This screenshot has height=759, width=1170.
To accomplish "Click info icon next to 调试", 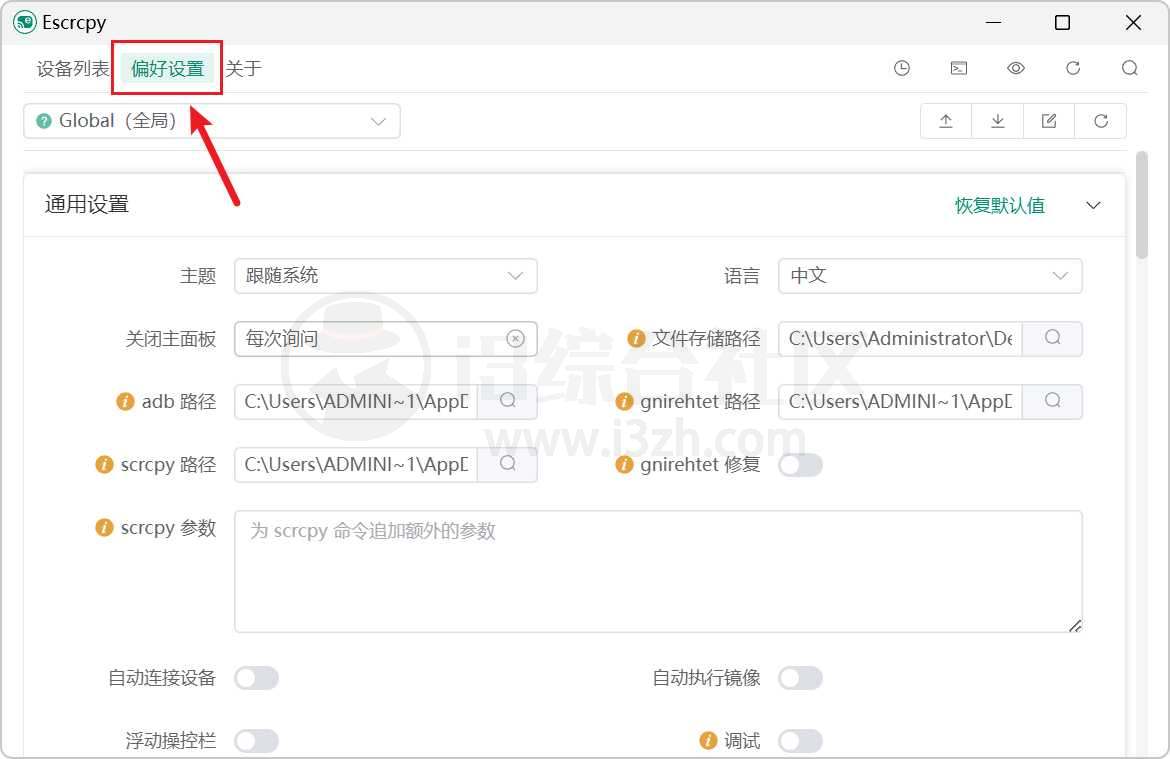I will point(708,740).
